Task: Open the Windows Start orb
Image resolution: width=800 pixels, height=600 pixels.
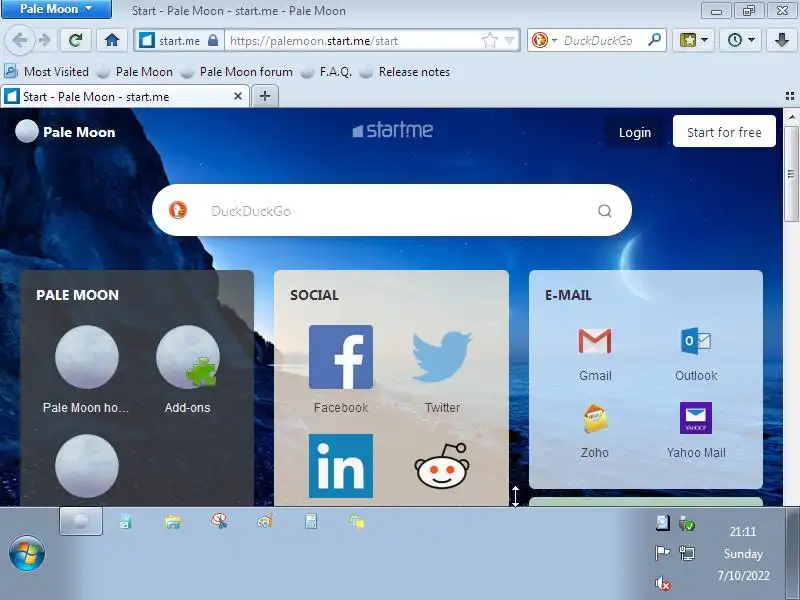Action: [27, 553]
